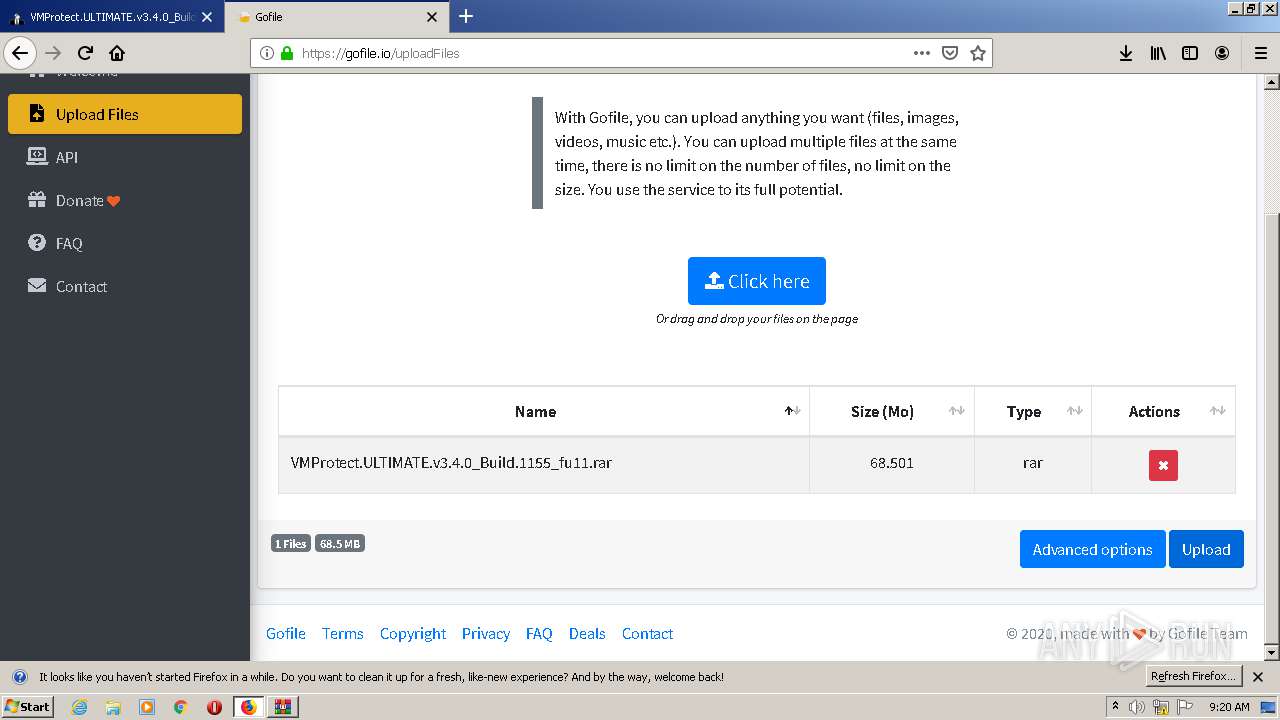The width and height of the screenshot is (1280, 720).
Task: Toggle the sidebar view icon
Action: (x=1190, y=53)
